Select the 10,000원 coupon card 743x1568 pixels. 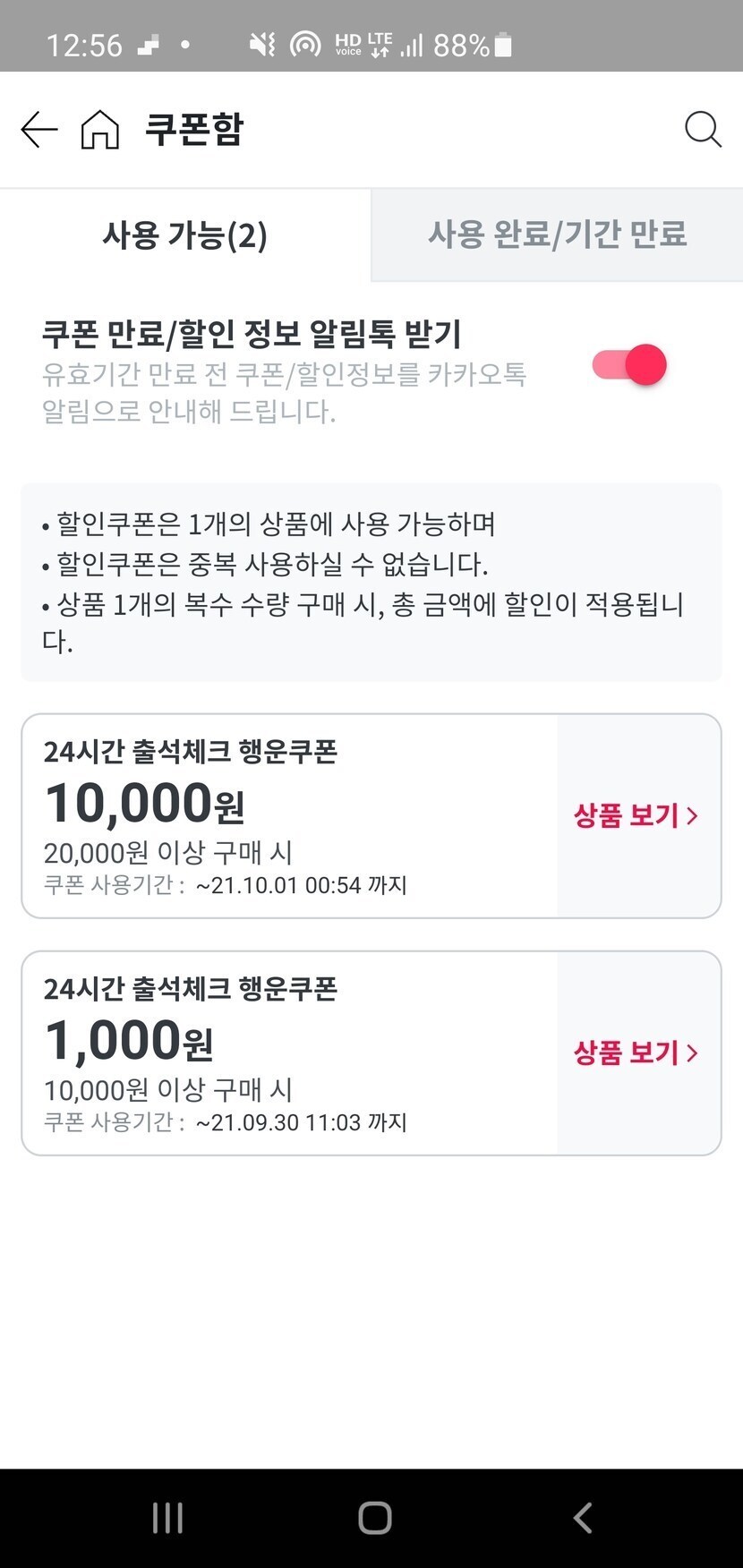click(x=288, y=816)
